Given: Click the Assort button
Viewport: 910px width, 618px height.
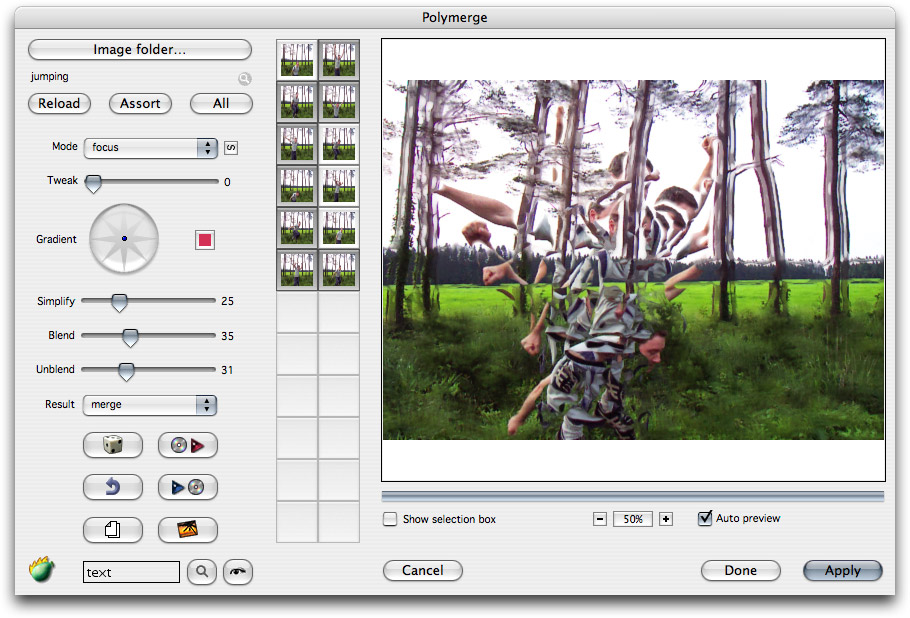Looking at the screenshot, I should tap(140, 104).
